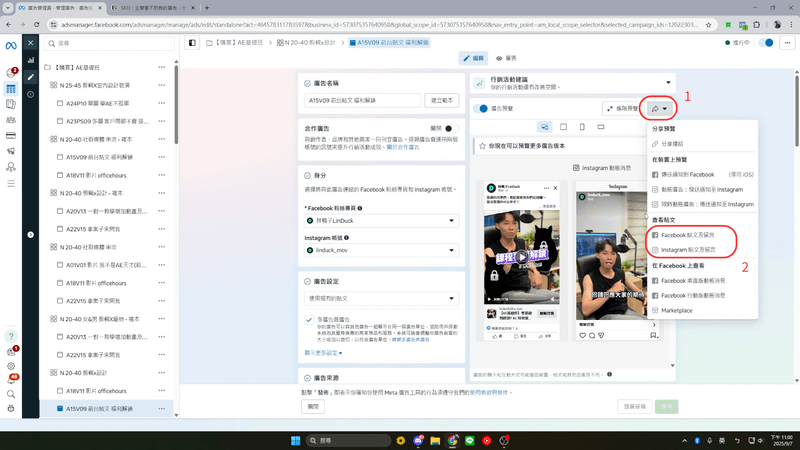Open the billing card icon in left rail
Viewport: 800px width, 450px height.
pyautogui.click(x=10, y=135)
